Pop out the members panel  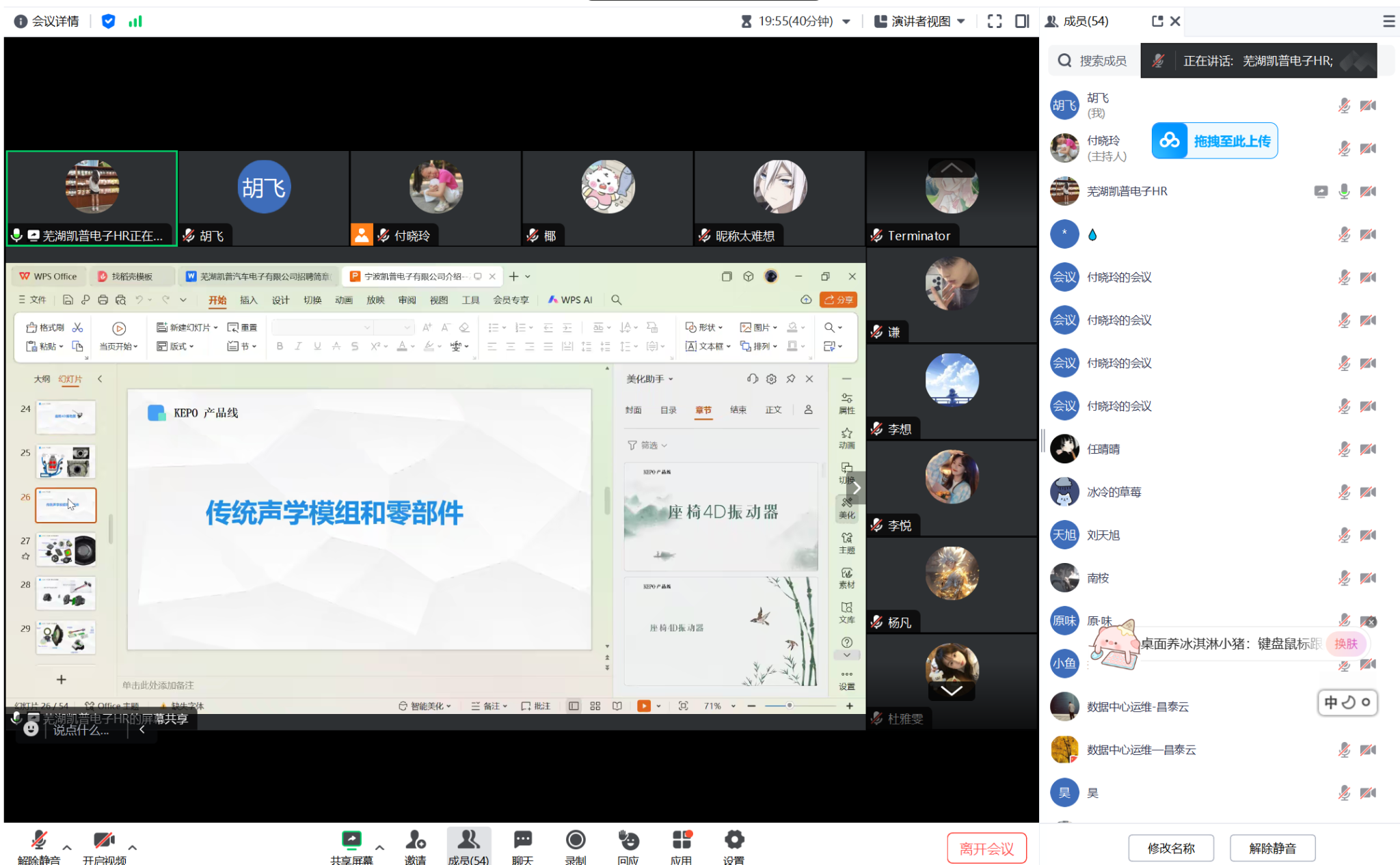pos(1157,21)
